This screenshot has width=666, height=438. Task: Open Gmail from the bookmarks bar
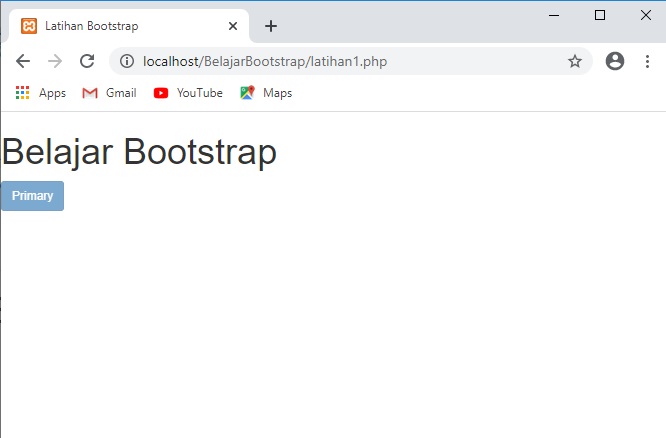109,93
